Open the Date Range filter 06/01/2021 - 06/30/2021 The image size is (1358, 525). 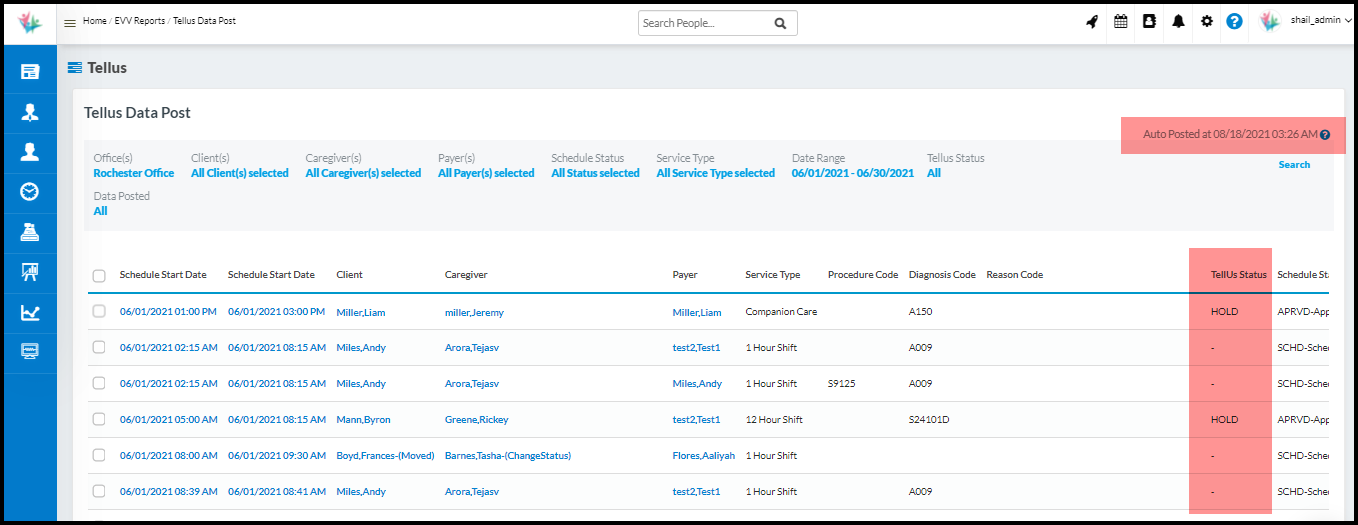[852, 174]
